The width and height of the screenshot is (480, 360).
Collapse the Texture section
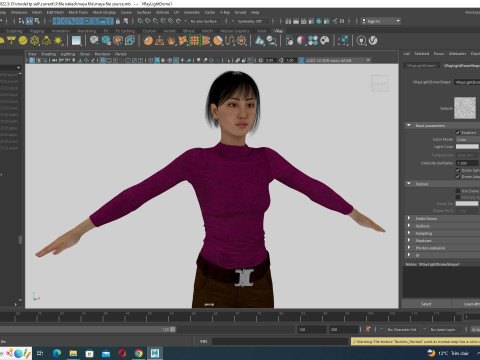point(409,184)
